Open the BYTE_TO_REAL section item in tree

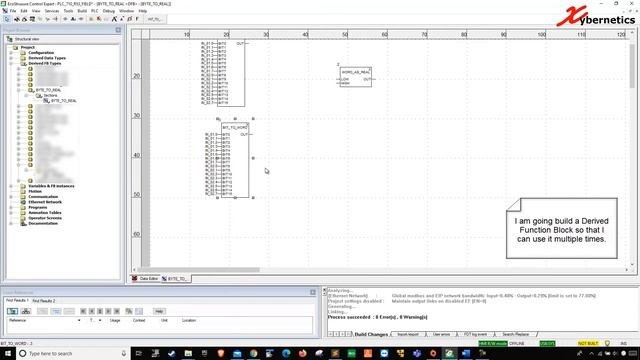63,100
